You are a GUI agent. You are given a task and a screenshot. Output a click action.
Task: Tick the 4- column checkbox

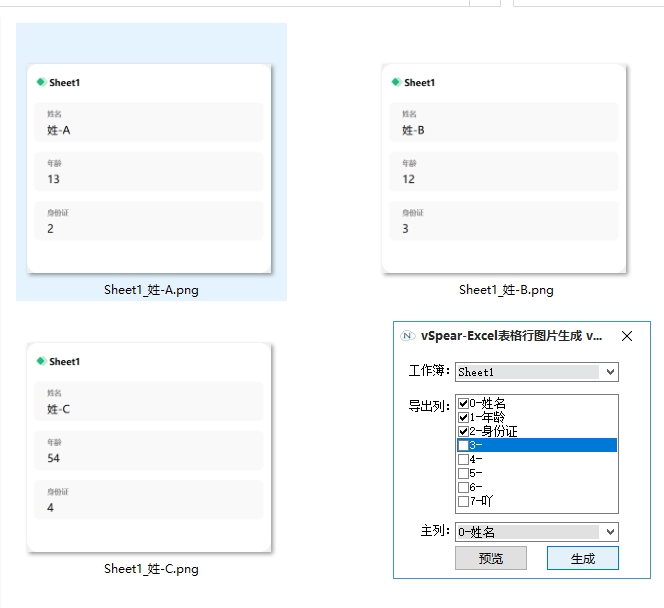pos(463,459)
